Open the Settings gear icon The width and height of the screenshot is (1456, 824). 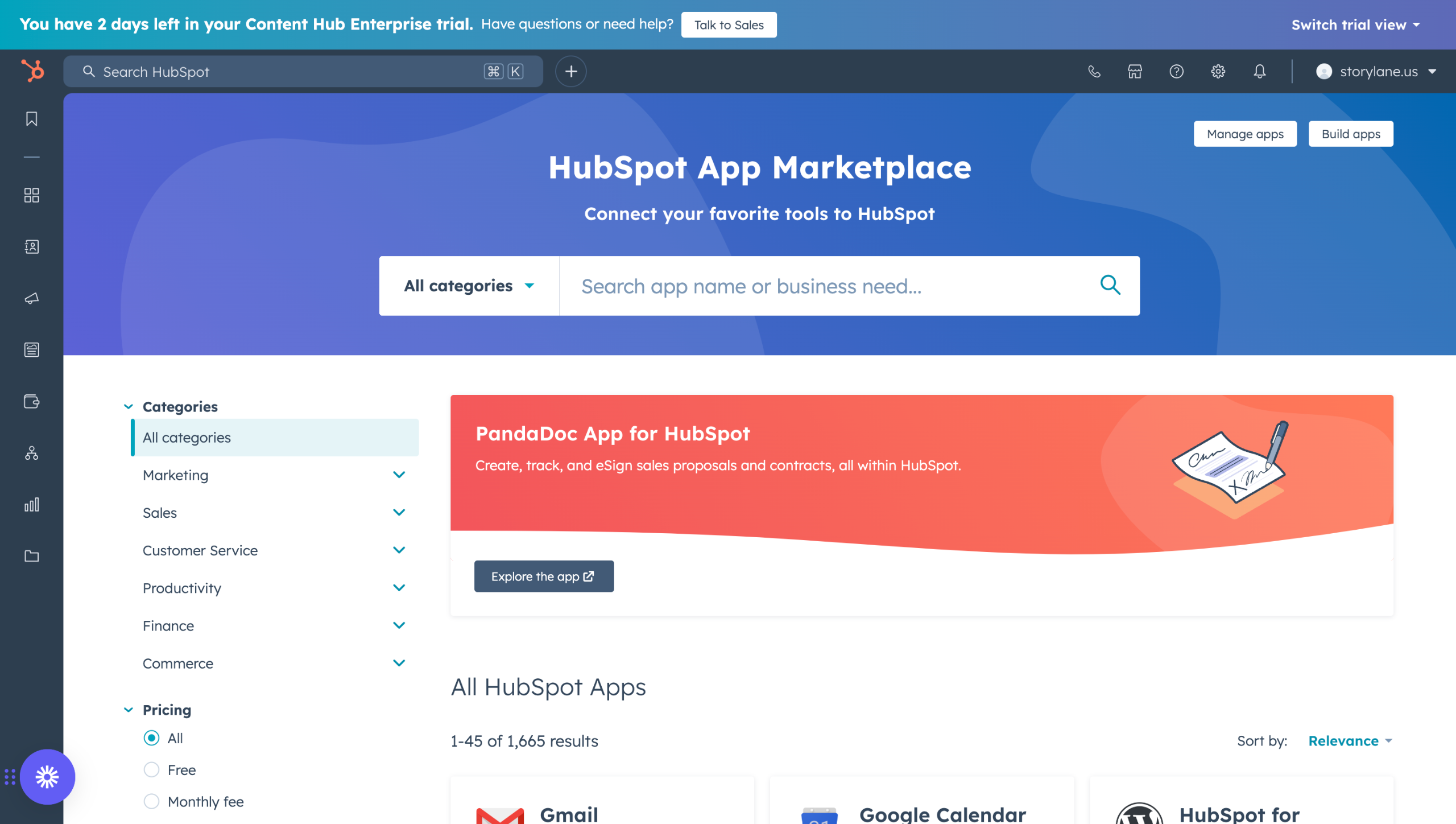pos(1218,71)
